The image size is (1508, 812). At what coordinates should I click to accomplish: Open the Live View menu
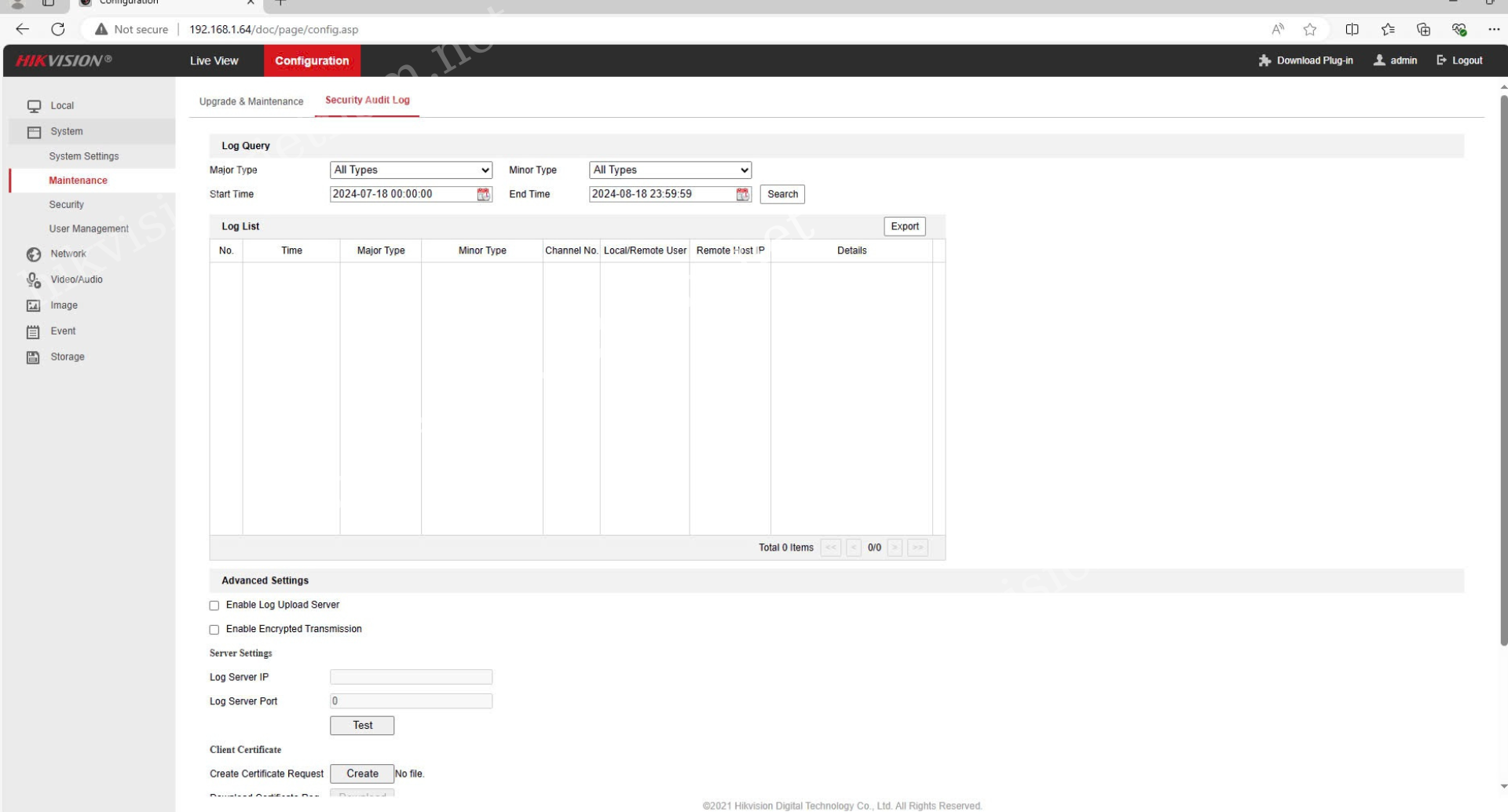point(214,61)
